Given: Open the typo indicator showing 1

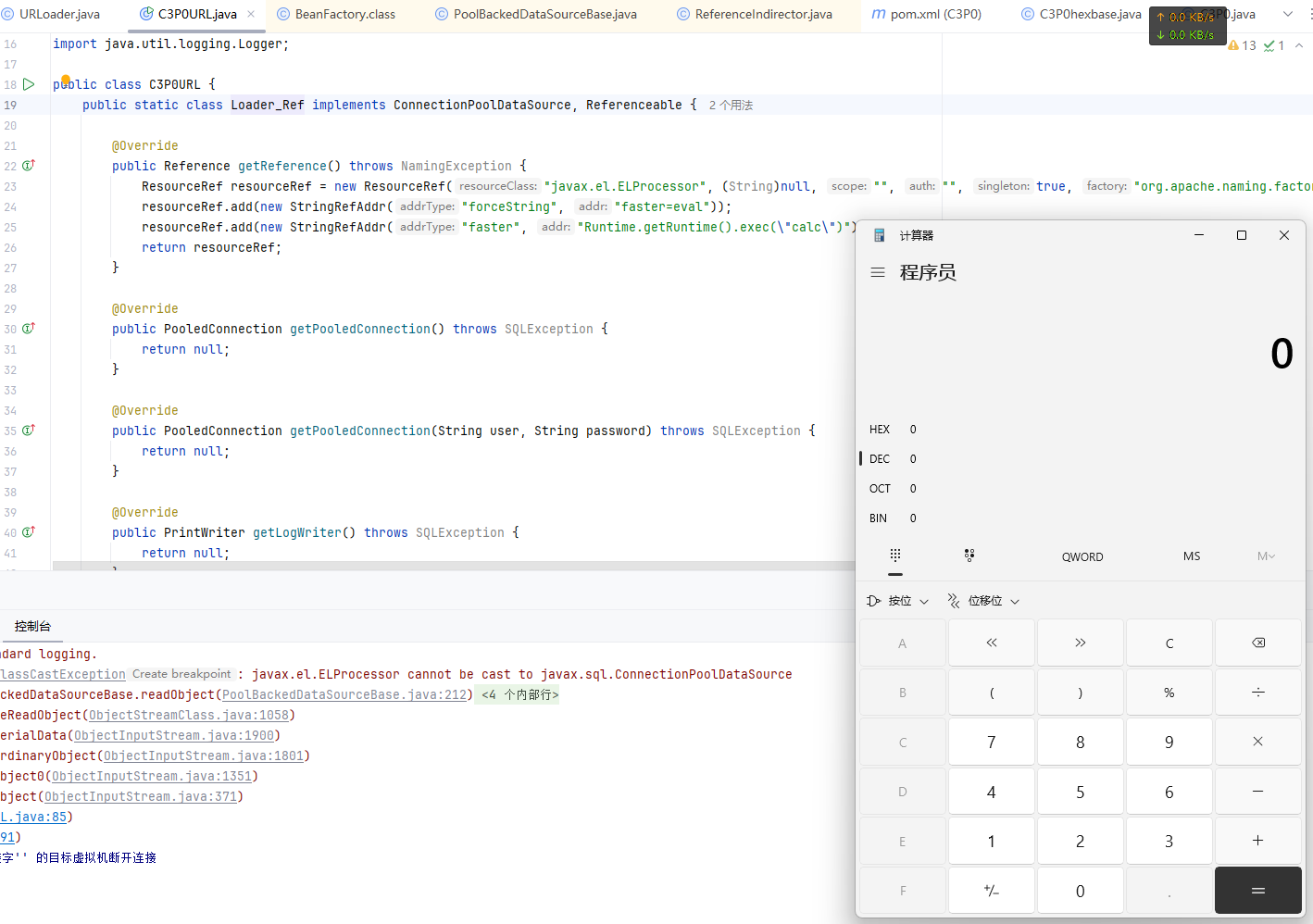Looking at the screenshot, I should pos(1274,45).
